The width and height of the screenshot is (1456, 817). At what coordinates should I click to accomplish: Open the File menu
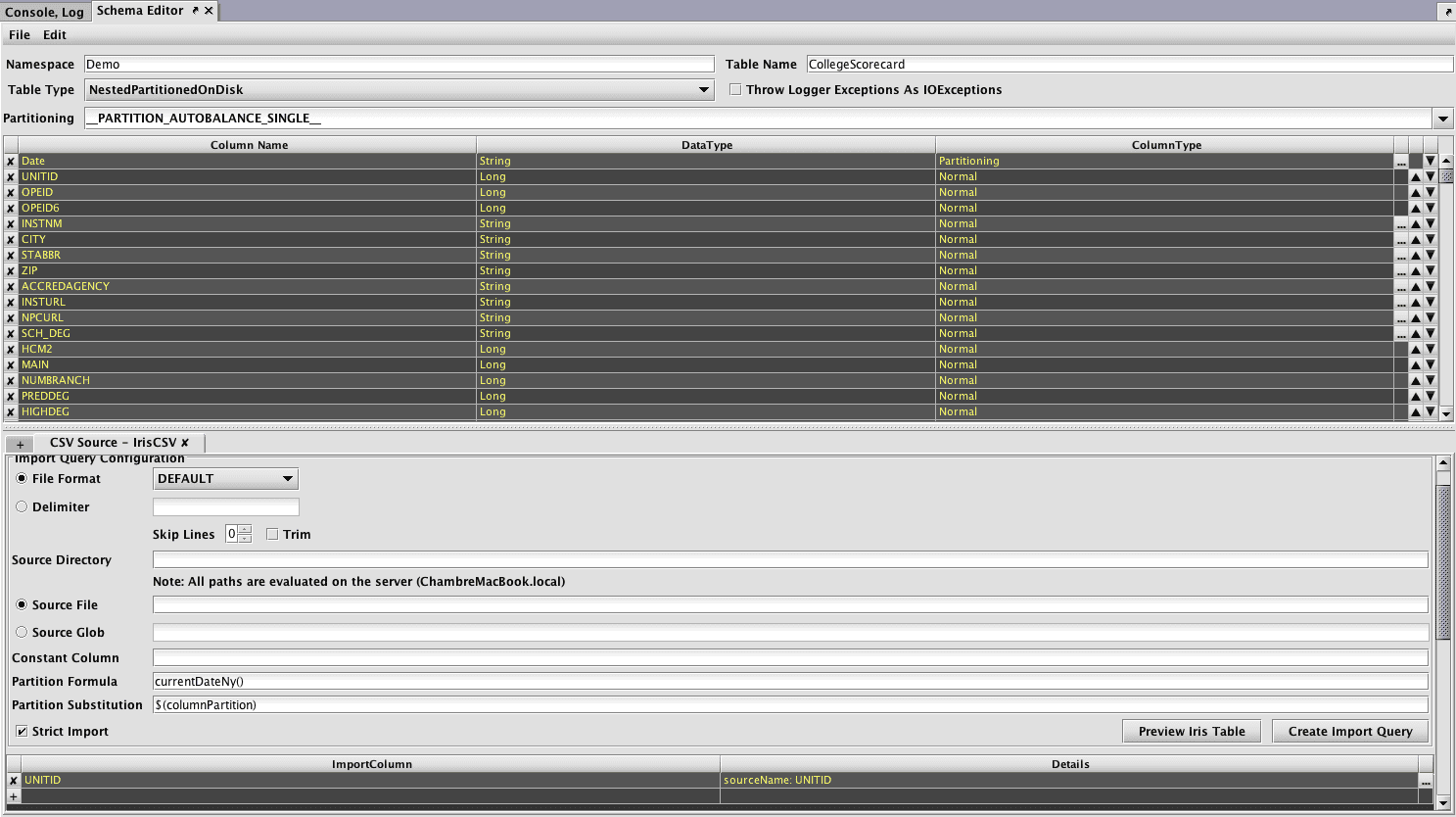[20, 35]
